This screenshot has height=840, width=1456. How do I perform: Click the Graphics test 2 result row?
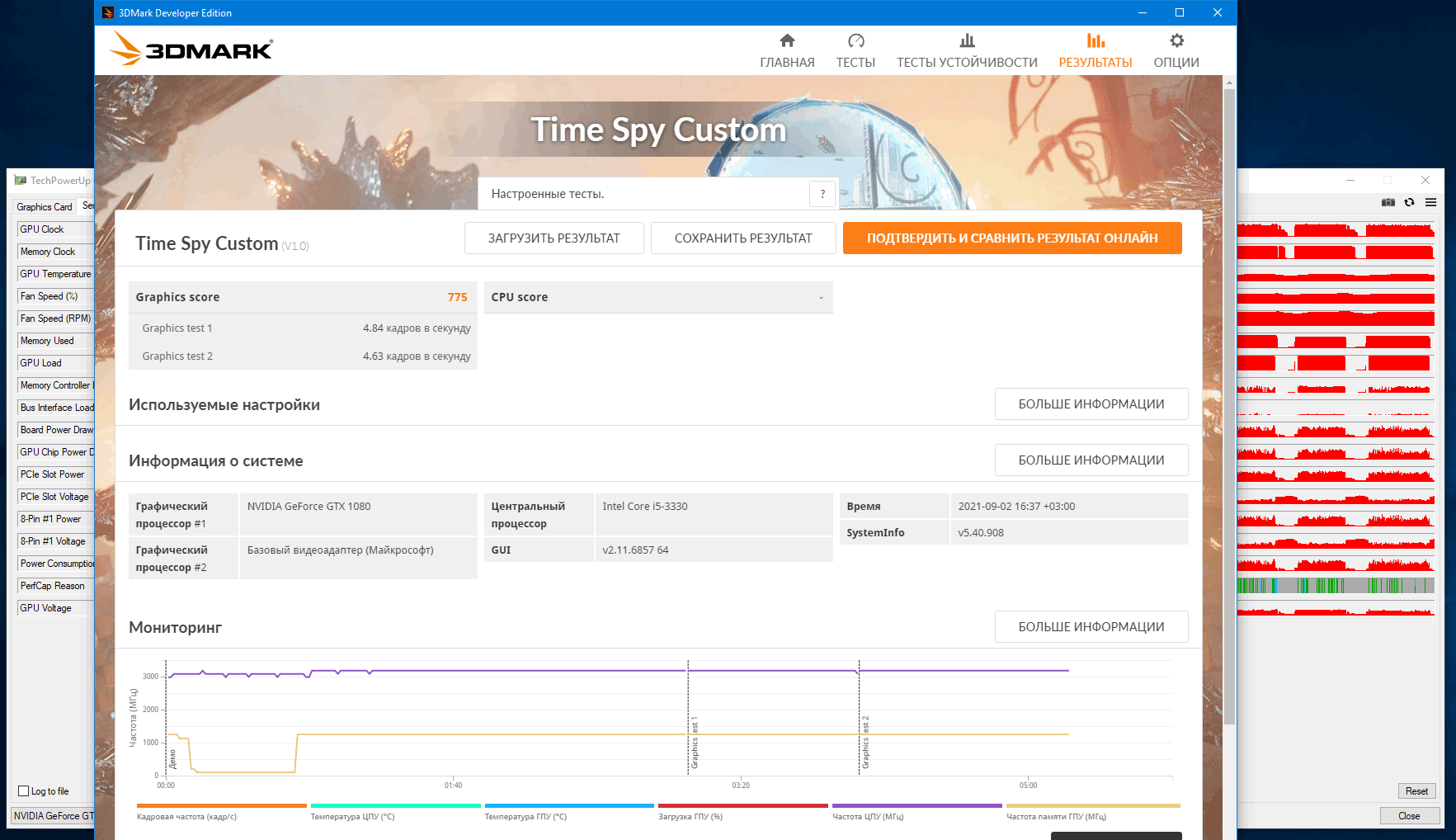(x=303, y=356)
